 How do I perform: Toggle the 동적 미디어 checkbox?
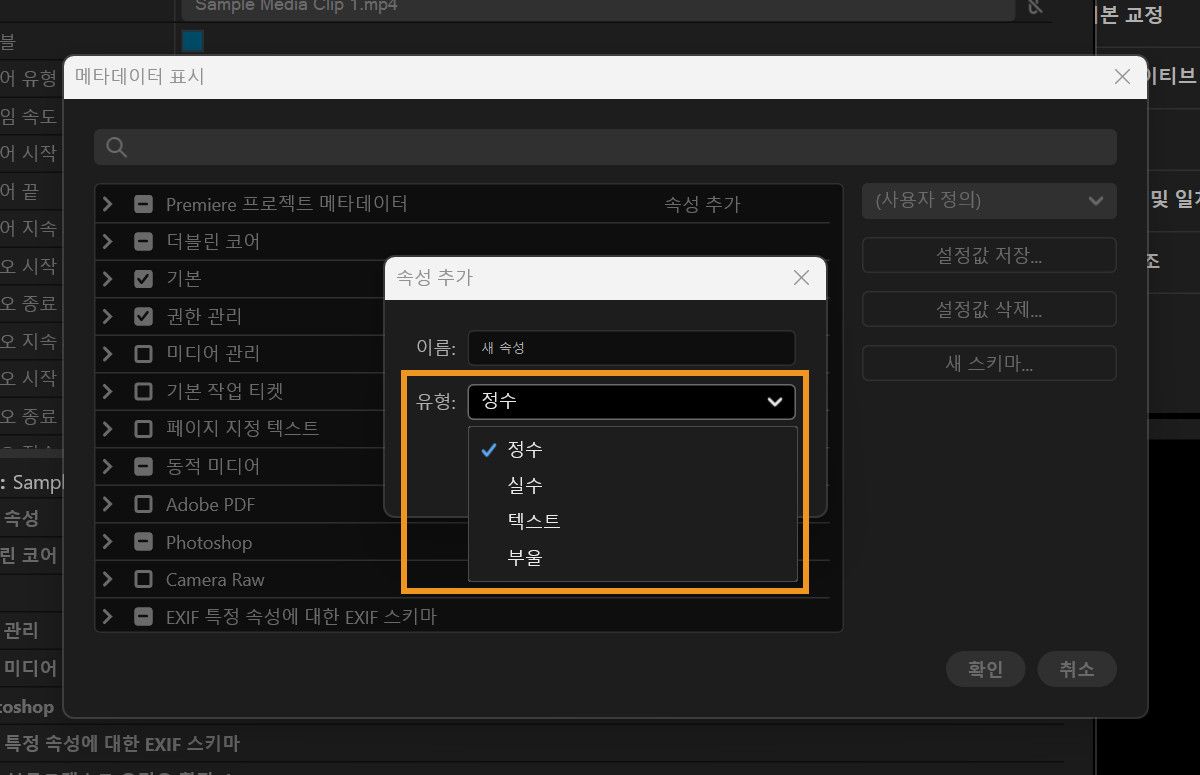coord(143,466)
